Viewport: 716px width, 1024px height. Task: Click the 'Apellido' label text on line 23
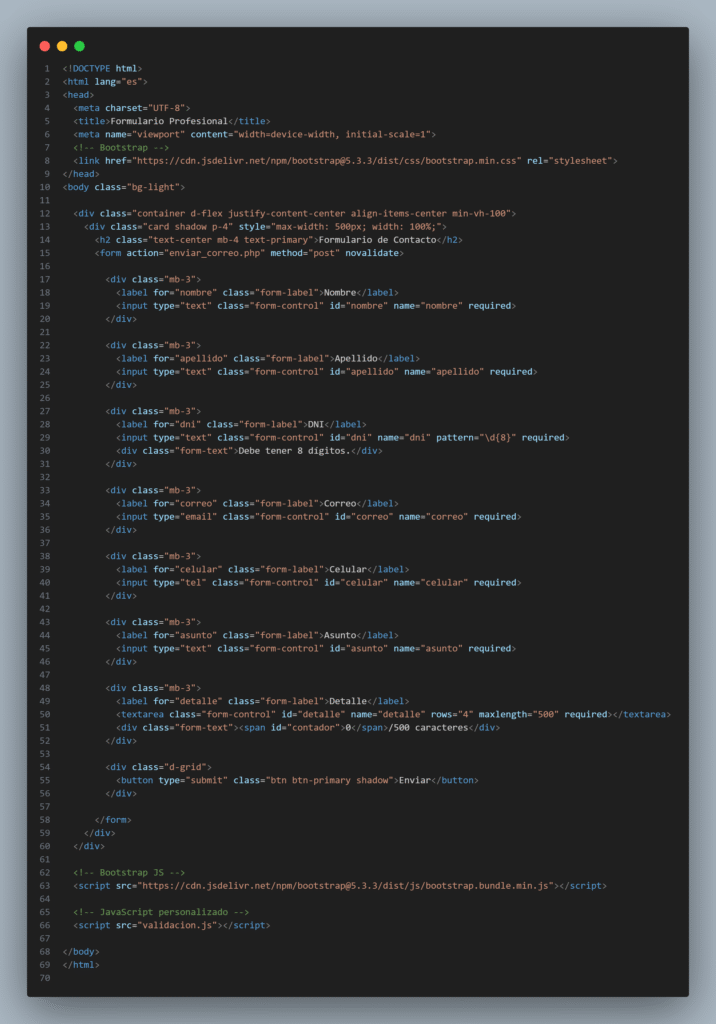[356, 359]
